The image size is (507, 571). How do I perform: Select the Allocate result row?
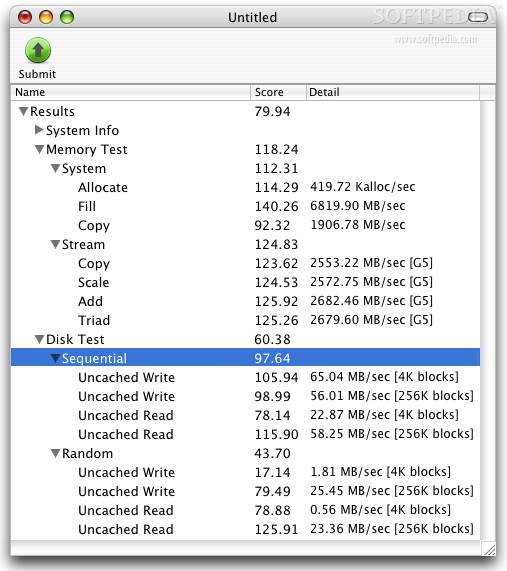tap(245, 187)
